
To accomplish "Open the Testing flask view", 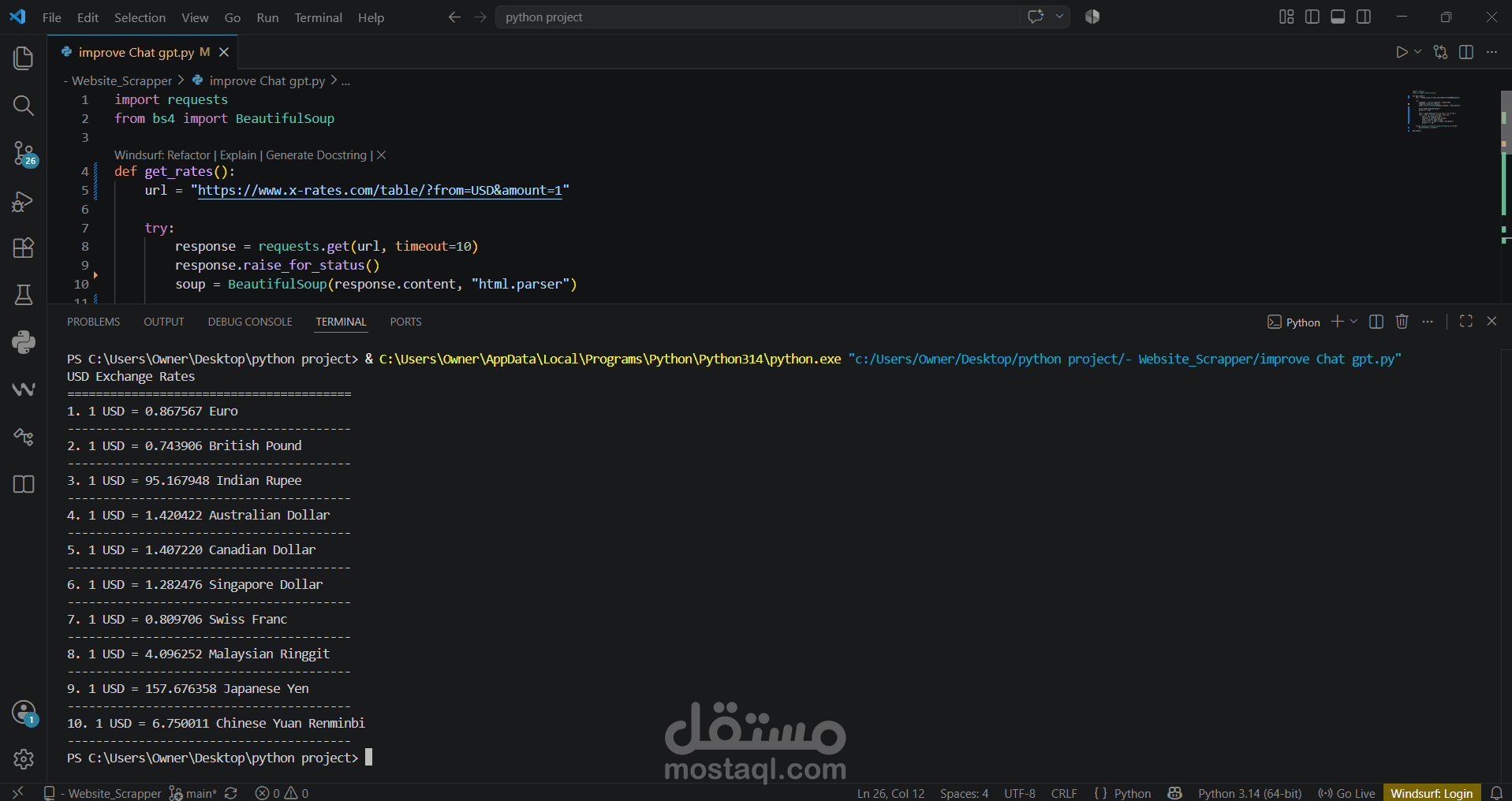I will click(24, 295).
